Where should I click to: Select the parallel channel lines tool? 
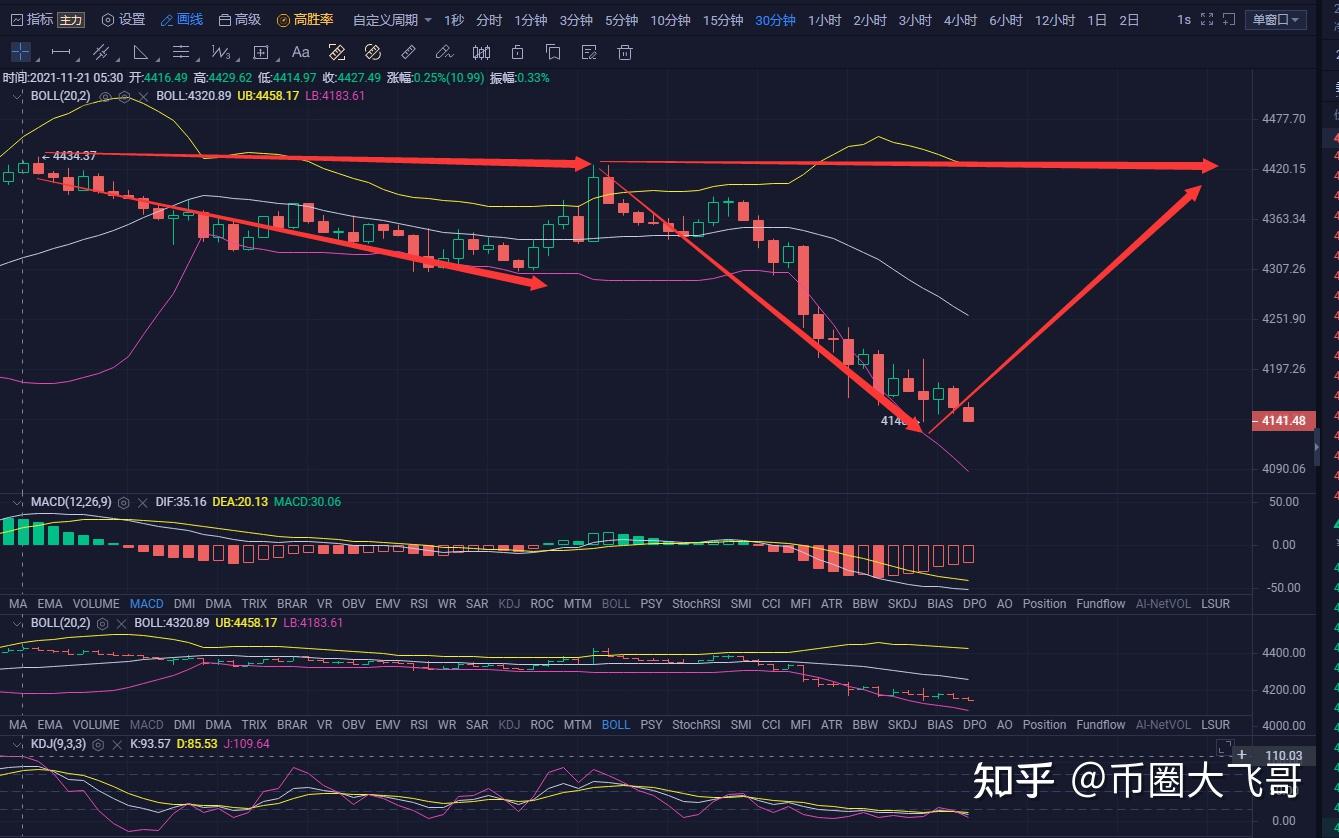(x=101, y=52)
